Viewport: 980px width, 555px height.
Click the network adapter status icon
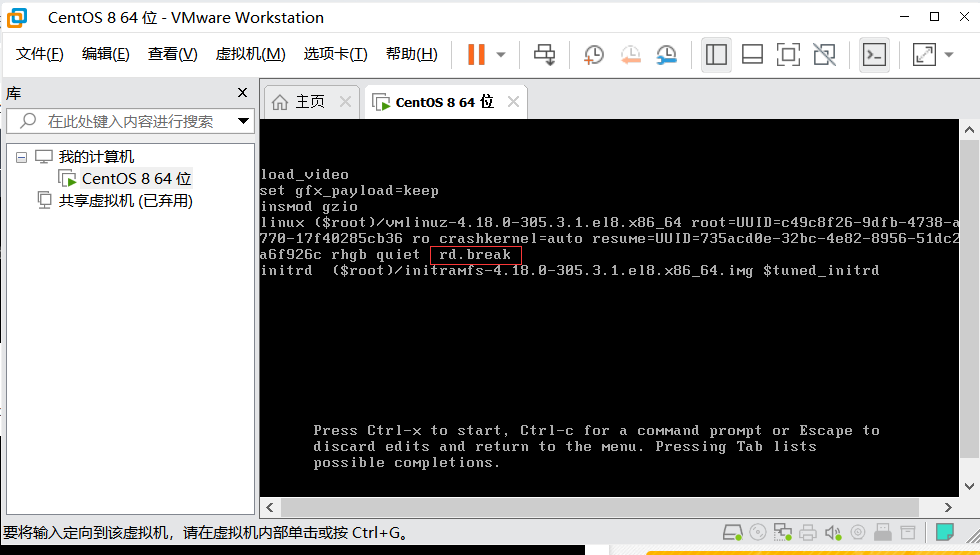(x=782, y=532)
